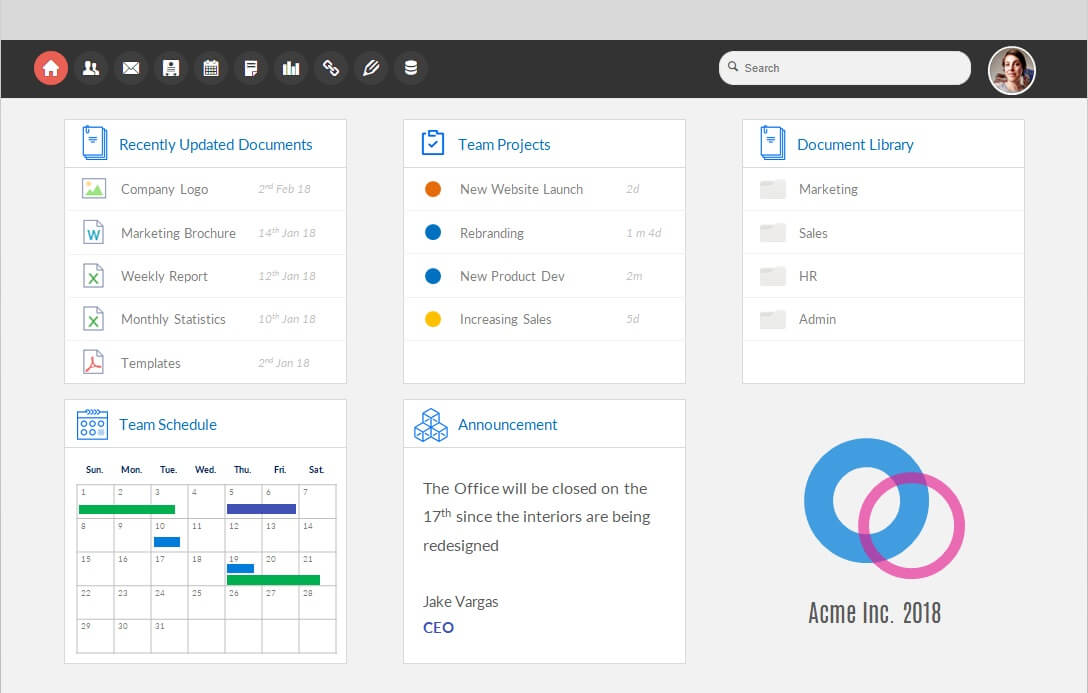Select the green event bar spanning days 19-21
Screen dimensions: 1088x693
click(x=273, y=579)
